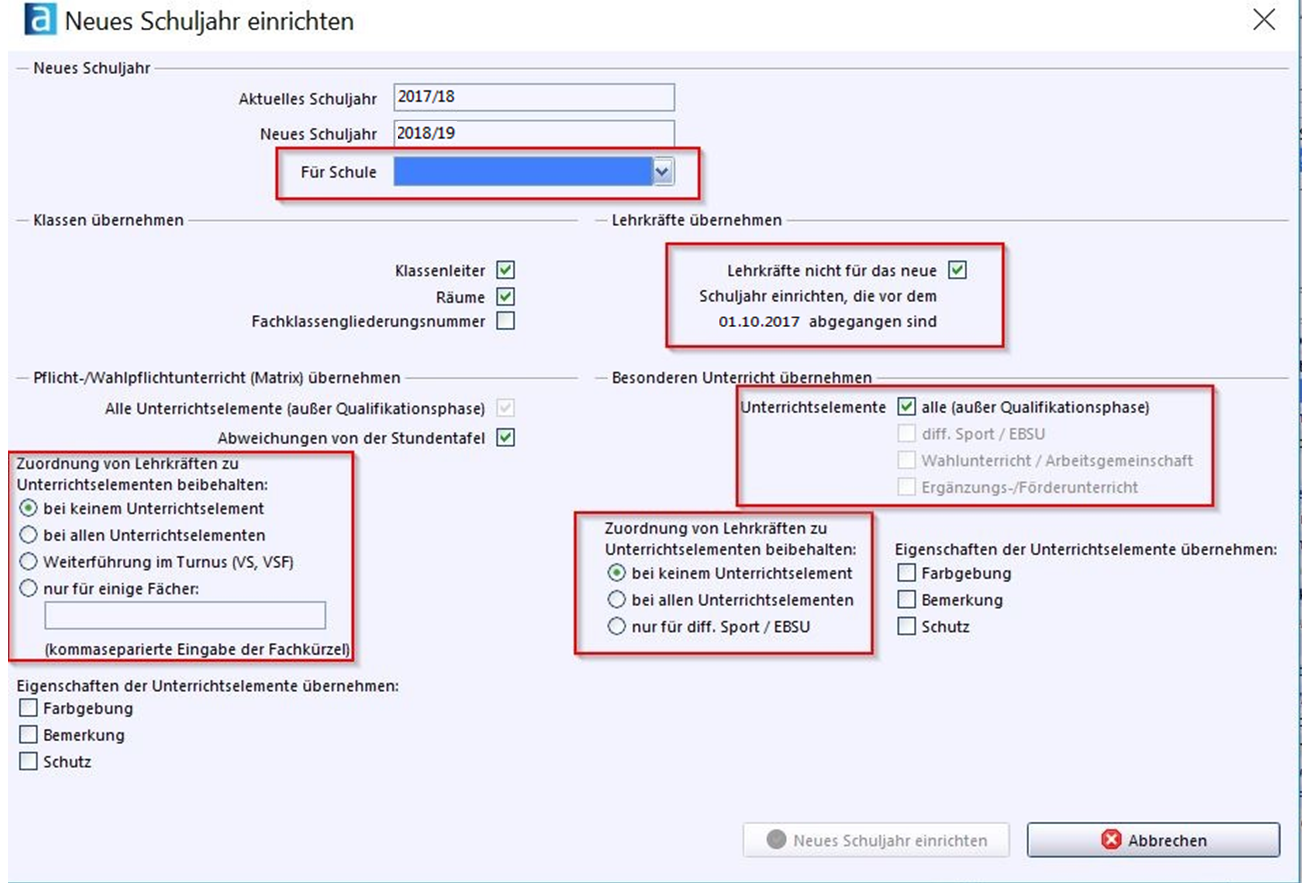Enable Schutz checkbox under Besonderen Unterricht
The width and height of the screenshot is (1302, 883).
[906, 627]
